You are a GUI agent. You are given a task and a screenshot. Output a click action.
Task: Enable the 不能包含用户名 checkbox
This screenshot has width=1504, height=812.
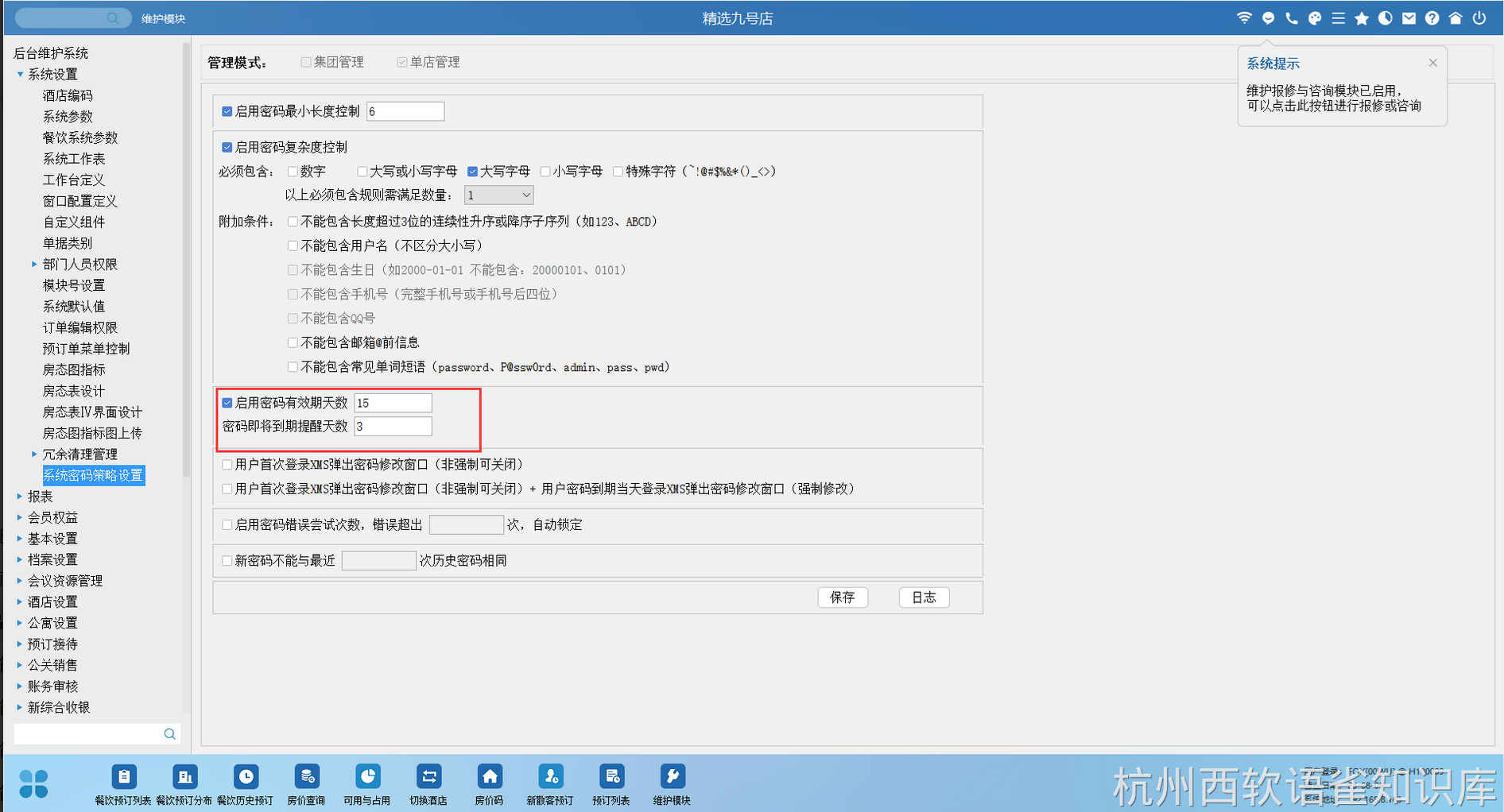pyautogui.click(x=293, y=246)
